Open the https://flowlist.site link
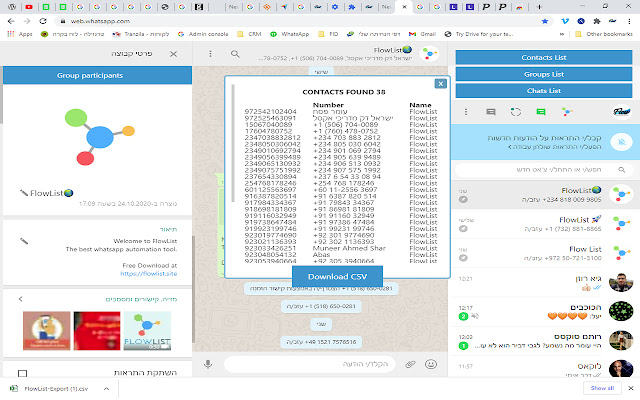 pyautogui.click(x=149, y=274)
